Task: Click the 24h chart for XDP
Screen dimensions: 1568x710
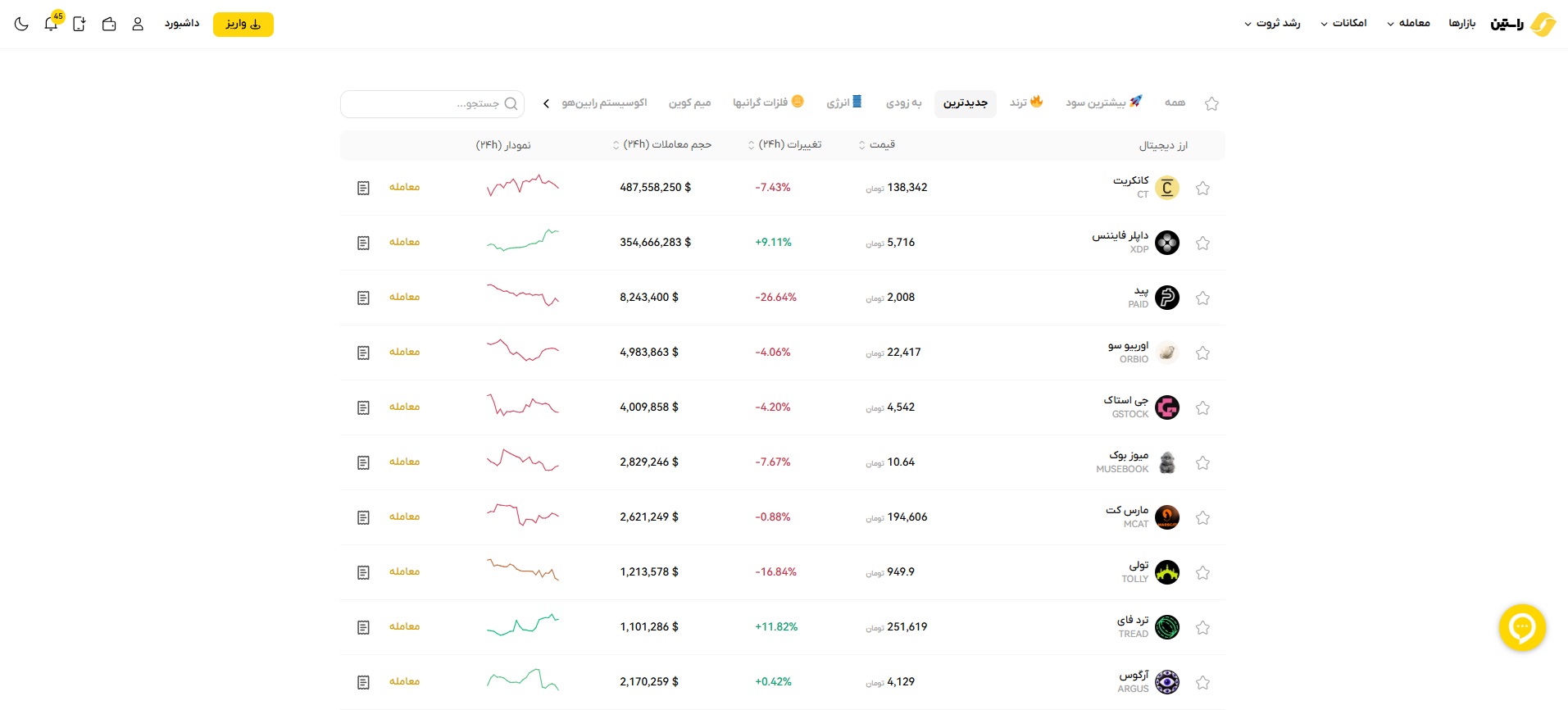Action: [x=523, y=240]
